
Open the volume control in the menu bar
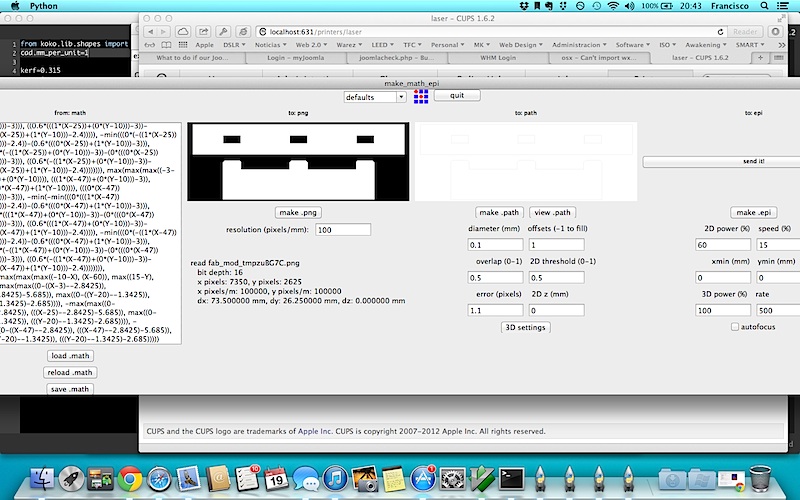coord(630,6)
